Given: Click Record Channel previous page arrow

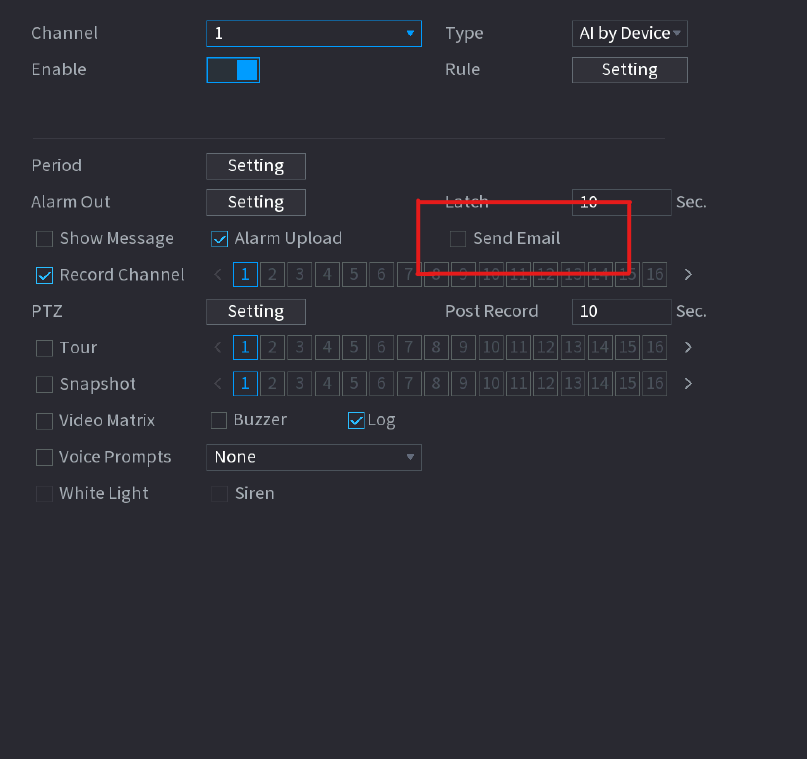Looking at the screenshot, I should tap(218, 275).
